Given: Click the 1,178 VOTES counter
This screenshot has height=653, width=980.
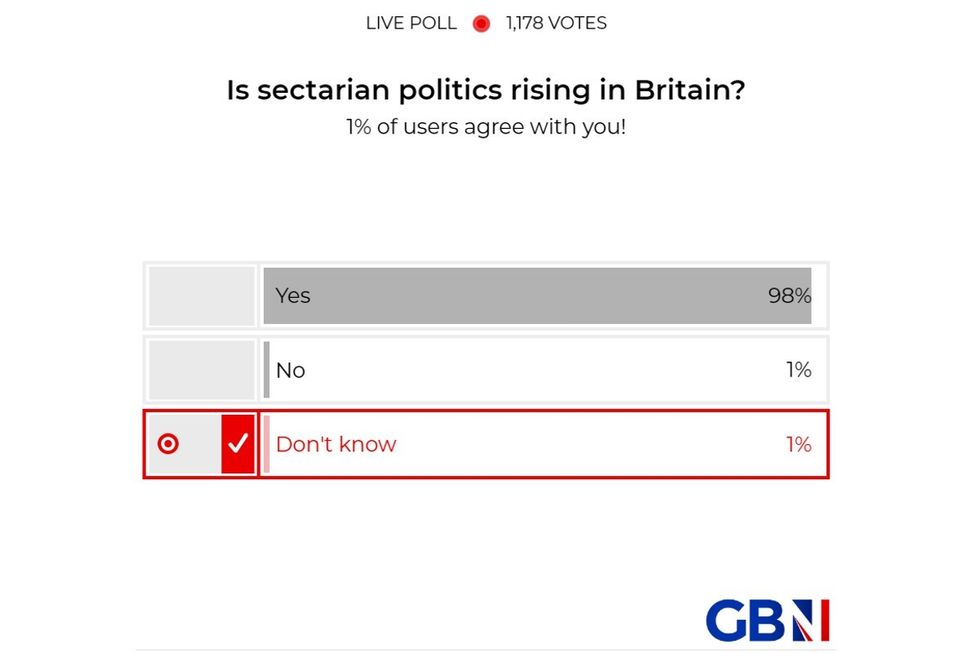Looking at the screenshot, I should click(554, 22).
